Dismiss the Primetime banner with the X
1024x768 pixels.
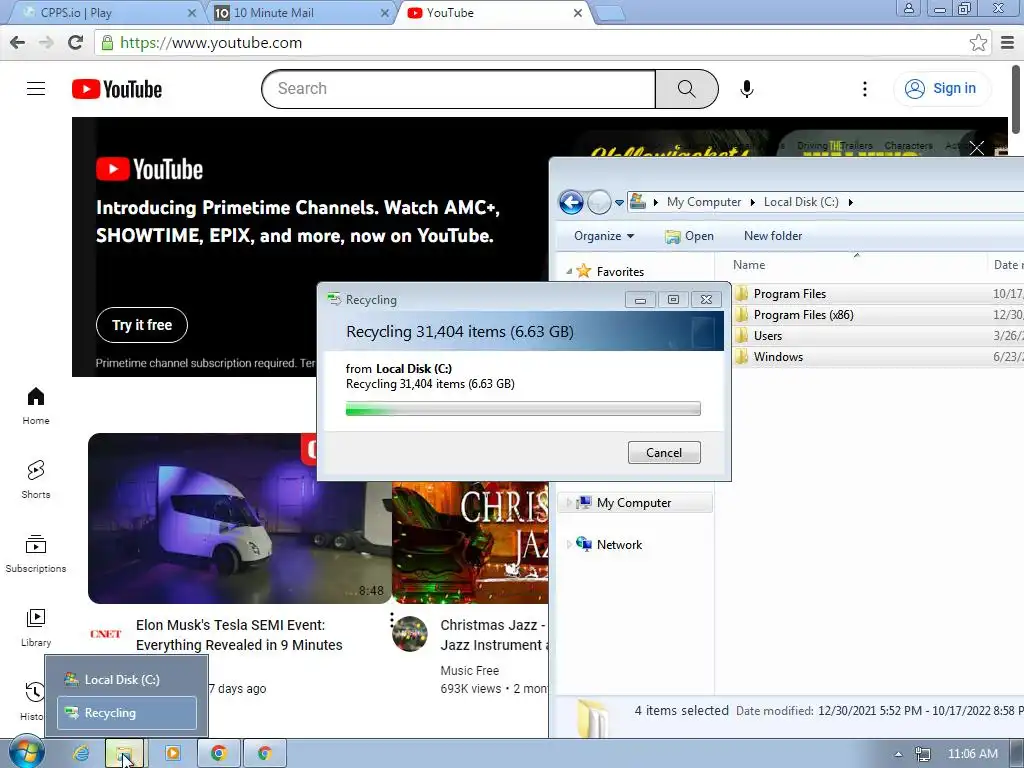pyautogui.click(x=976, y=148)
